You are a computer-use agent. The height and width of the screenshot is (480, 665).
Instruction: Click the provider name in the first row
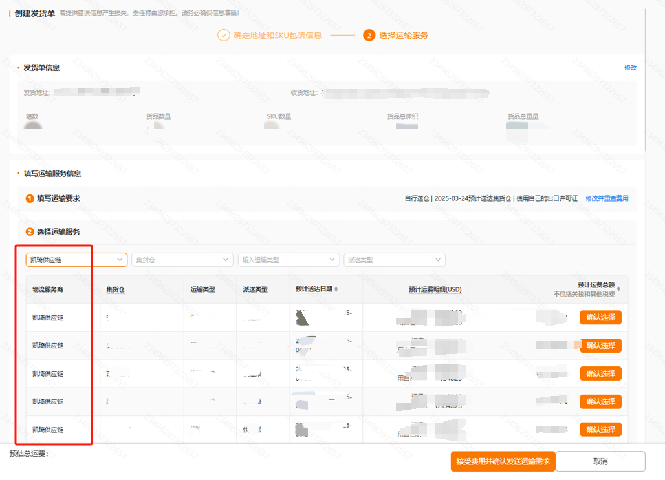click(x=48, y=318)
